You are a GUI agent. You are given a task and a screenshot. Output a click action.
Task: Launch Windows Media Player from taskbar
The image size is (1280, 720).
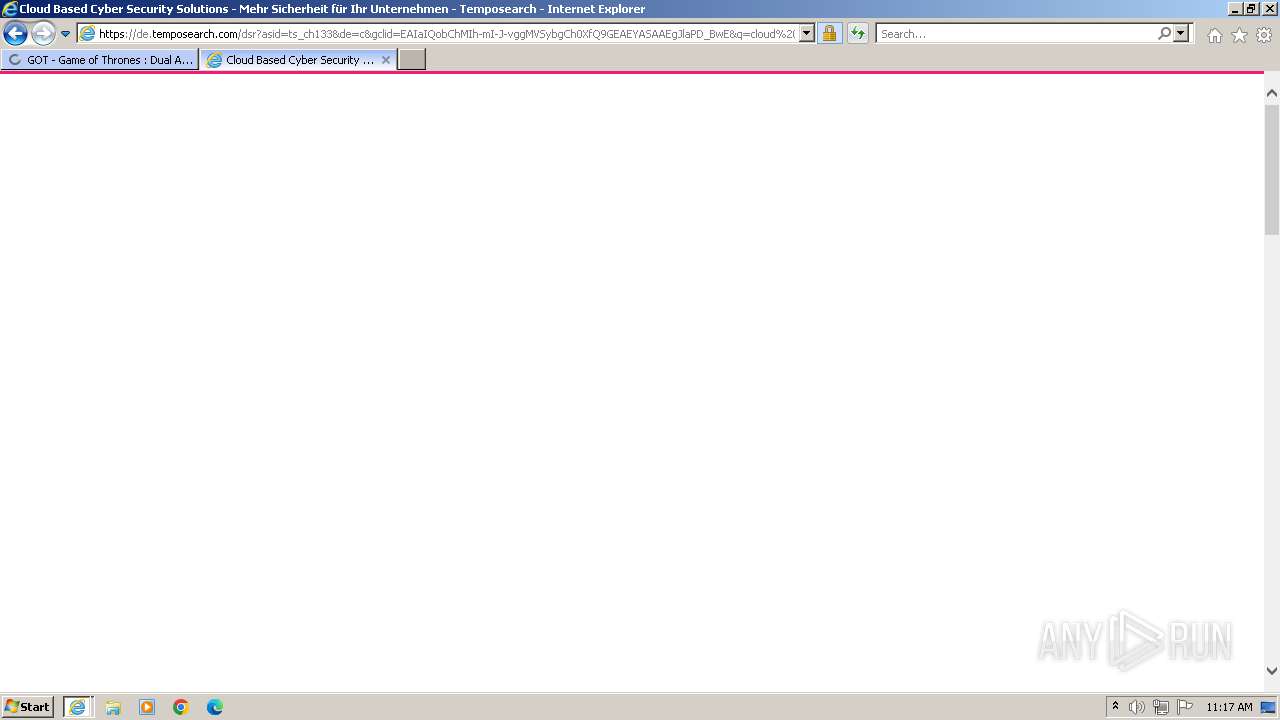click(147, 707)
